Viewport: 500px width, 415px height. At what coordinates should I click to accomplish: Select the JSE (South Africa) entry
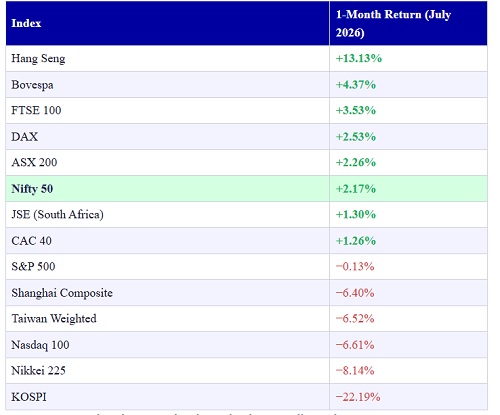point(246,214)
